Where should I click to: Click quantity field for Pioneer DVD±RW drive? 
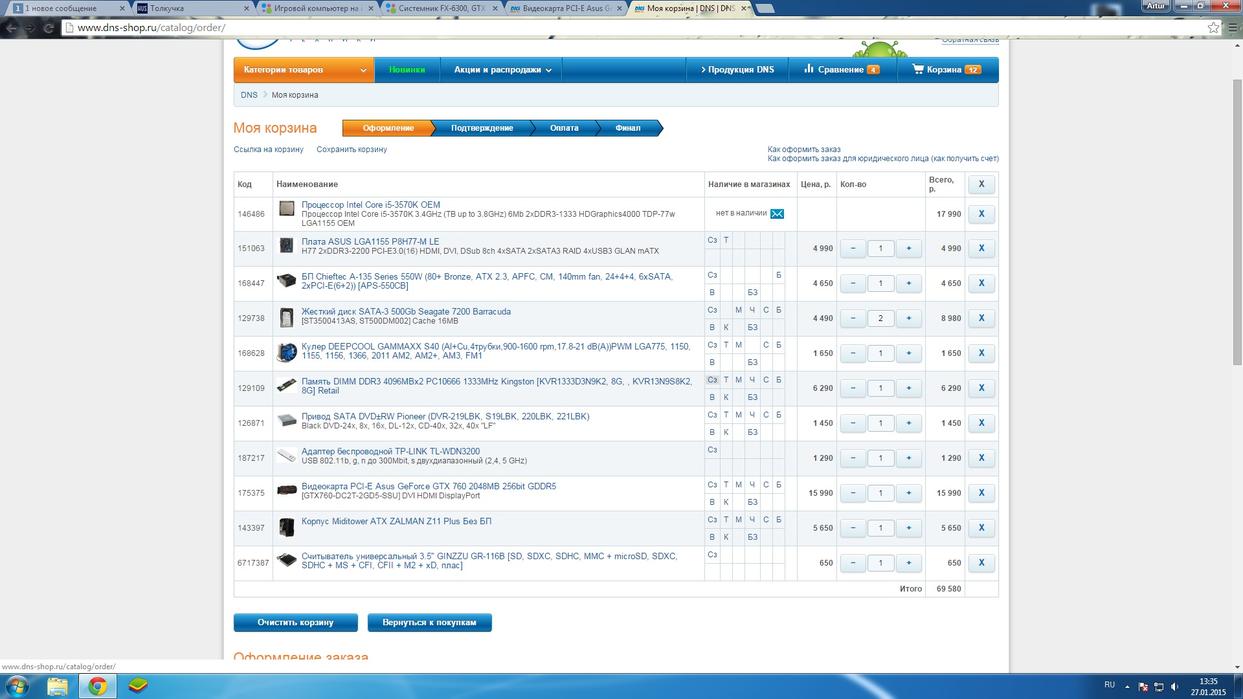tap(881, 423)
